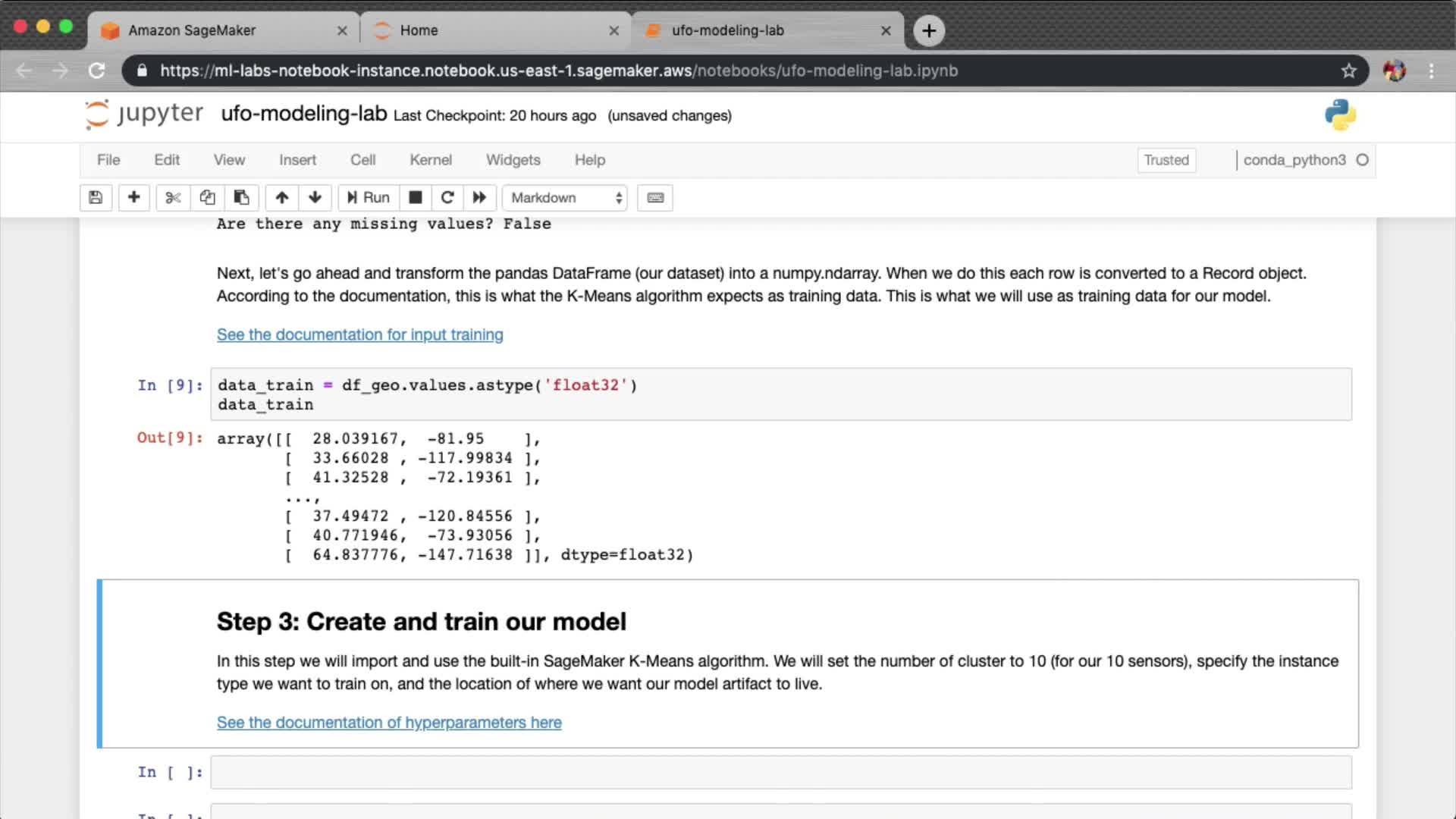Toggle the Trusted notebook indicator
This screenshot has height=819, width=1456.
click(1166, 160)
